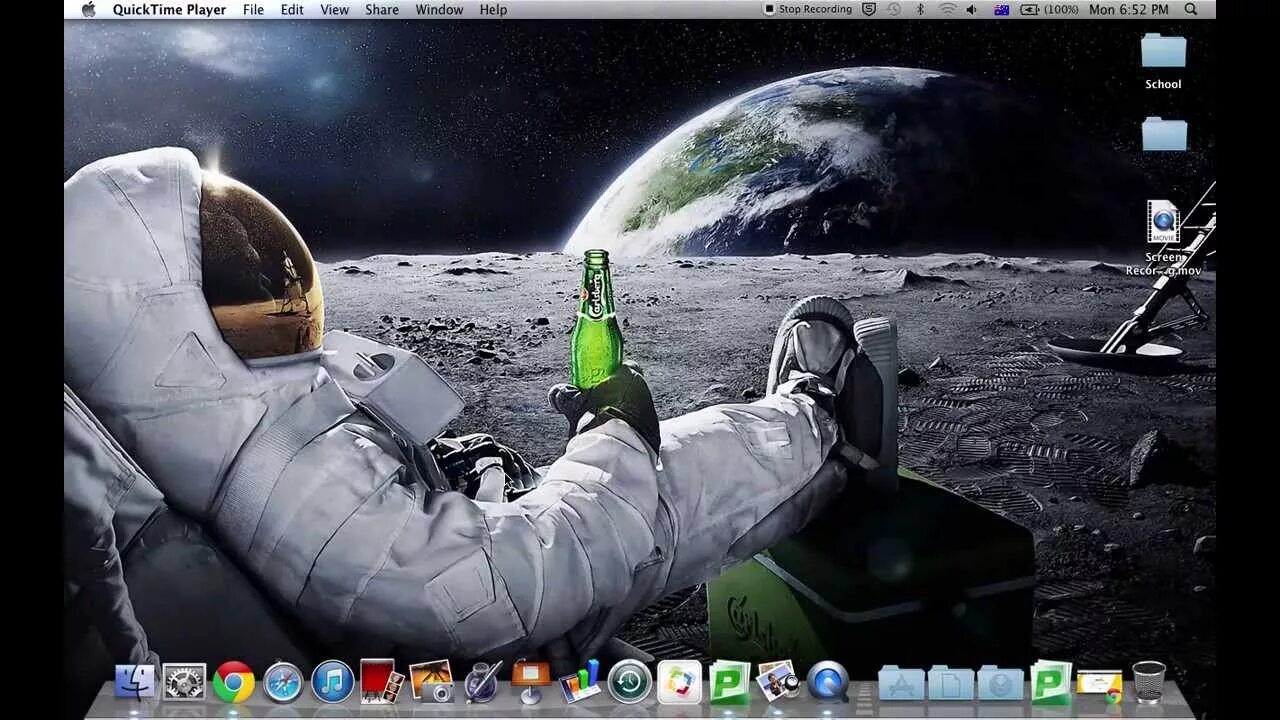Screen dimensions: 1280x720
Task: Open the Documents folder stack in Dock
Action: click(951, 683)
